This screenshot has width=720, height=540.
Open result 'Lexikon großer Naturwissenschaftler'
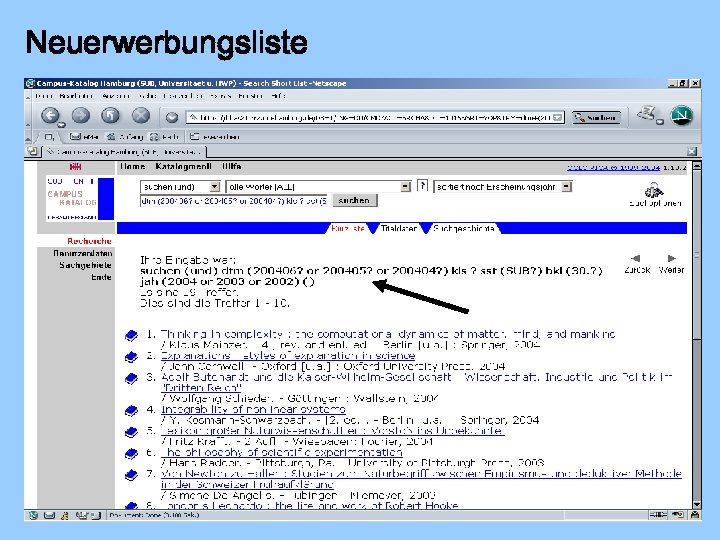tap(332, 431)
